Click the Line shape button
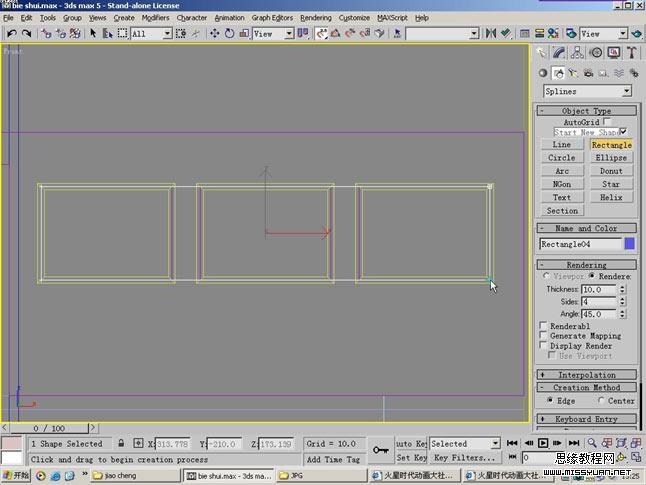 (562, 144)
